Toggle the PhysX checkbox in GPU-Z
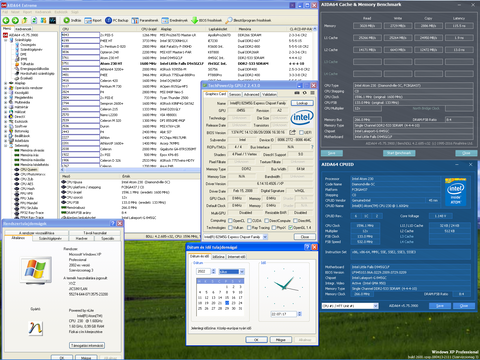This screenshot has height=360, width=480. point(274,228)
